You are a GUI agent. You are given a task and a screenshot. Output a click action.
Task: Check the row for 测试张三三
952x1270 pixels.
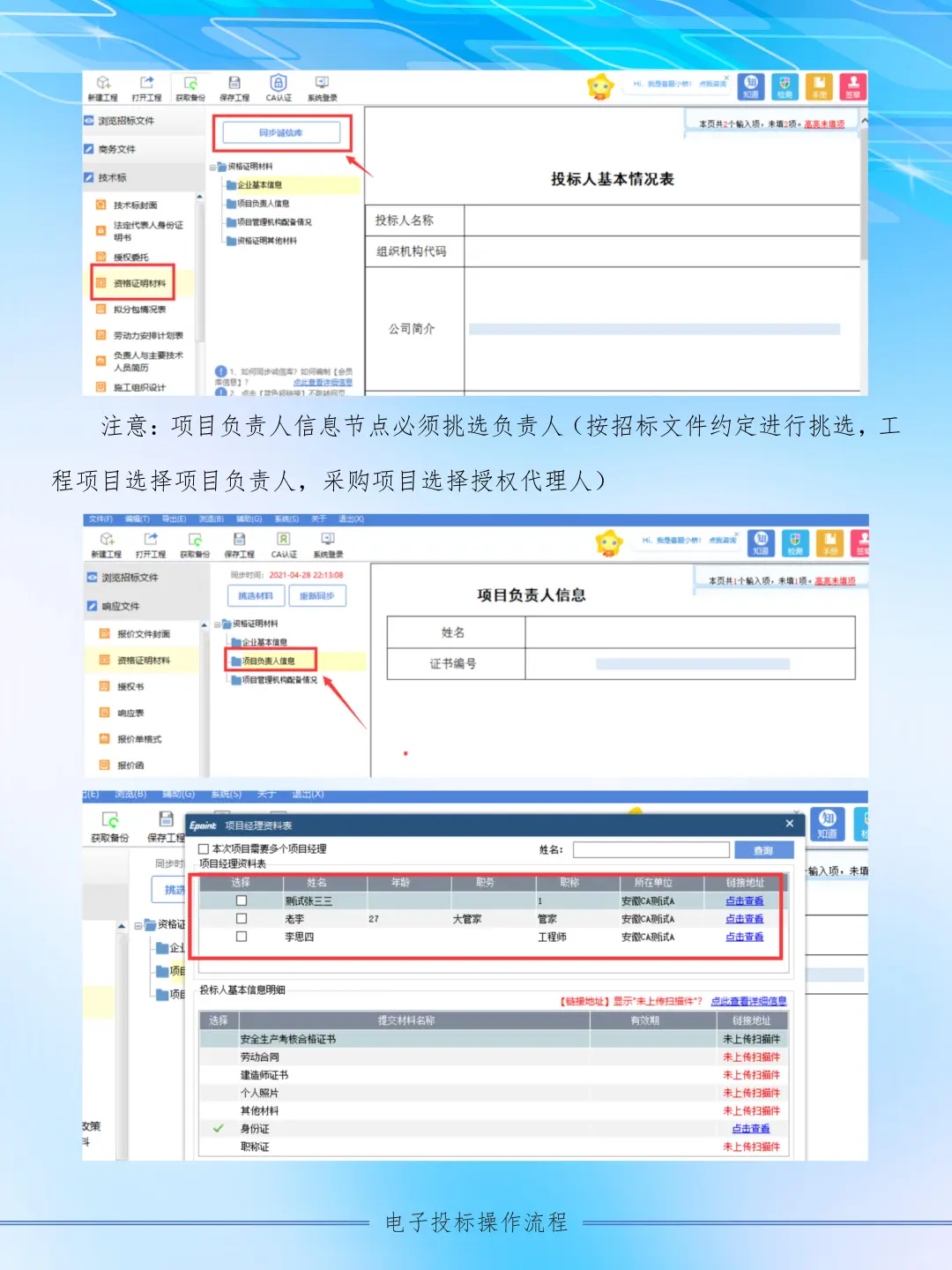[x=242, y=900]
